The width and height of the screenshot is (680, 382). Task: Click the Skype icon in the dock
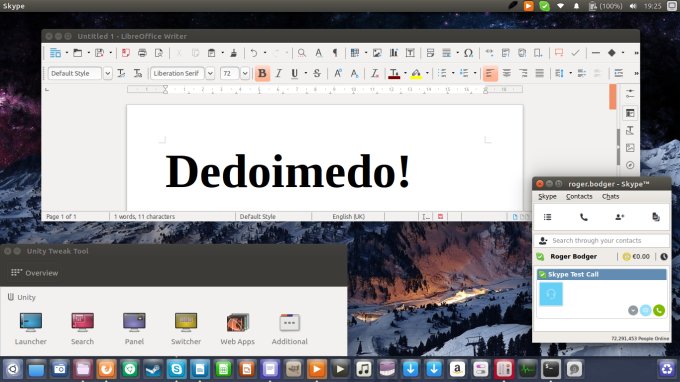177,369
